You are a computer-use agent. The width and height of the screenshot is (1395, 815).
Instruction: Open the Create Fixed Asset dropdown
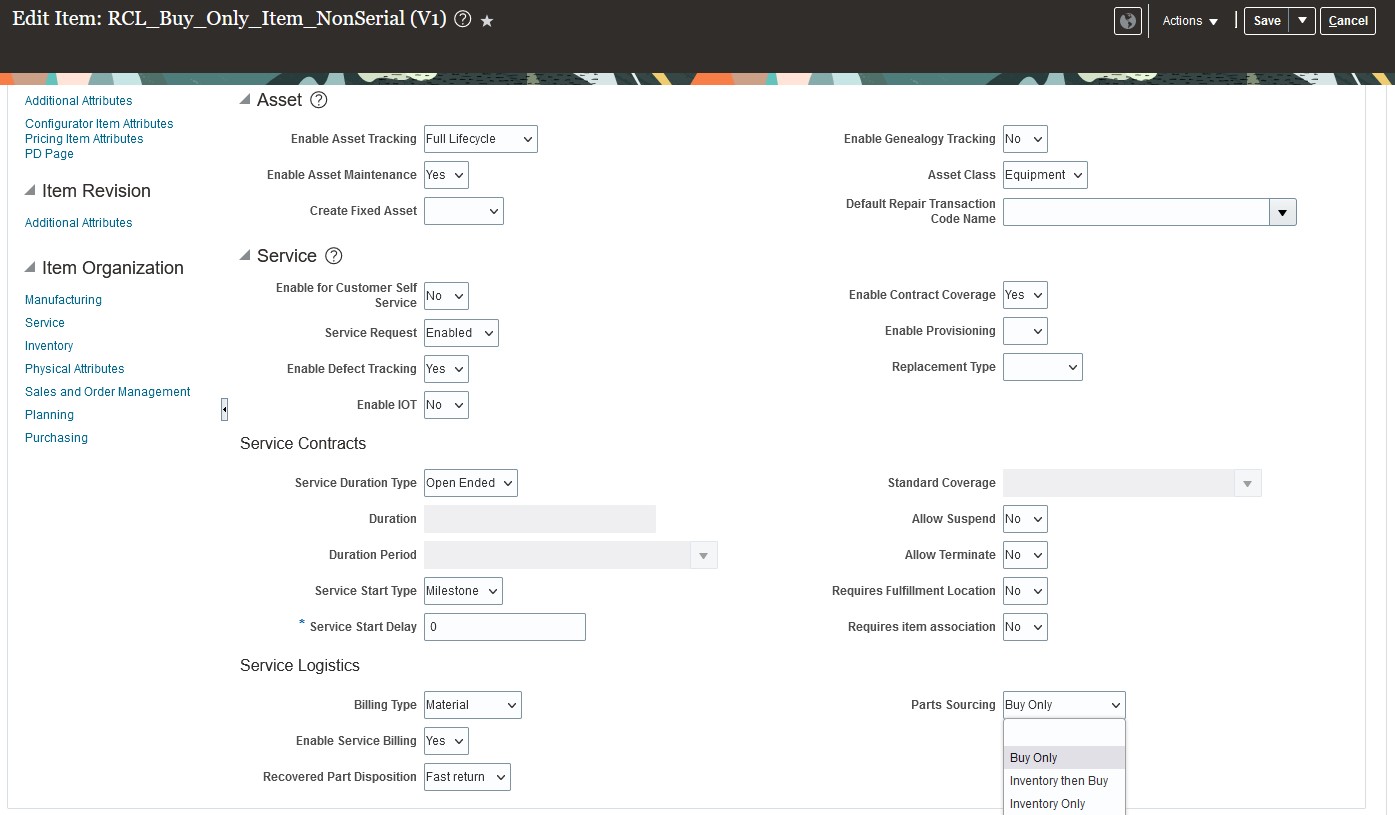tap(464, 211)
